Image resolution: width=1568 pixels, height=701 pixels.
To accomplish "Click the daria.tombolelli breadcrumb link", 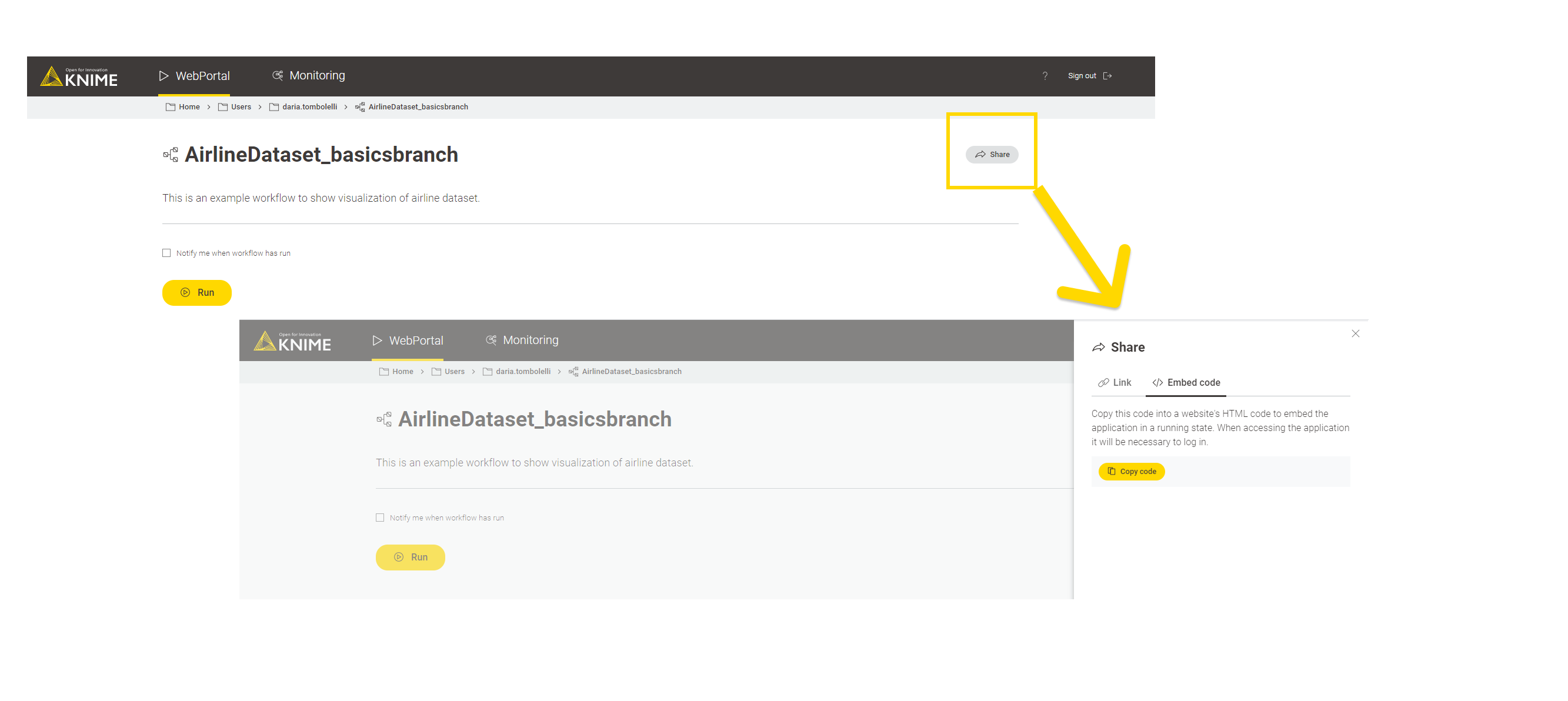I will tap(309, 106).
